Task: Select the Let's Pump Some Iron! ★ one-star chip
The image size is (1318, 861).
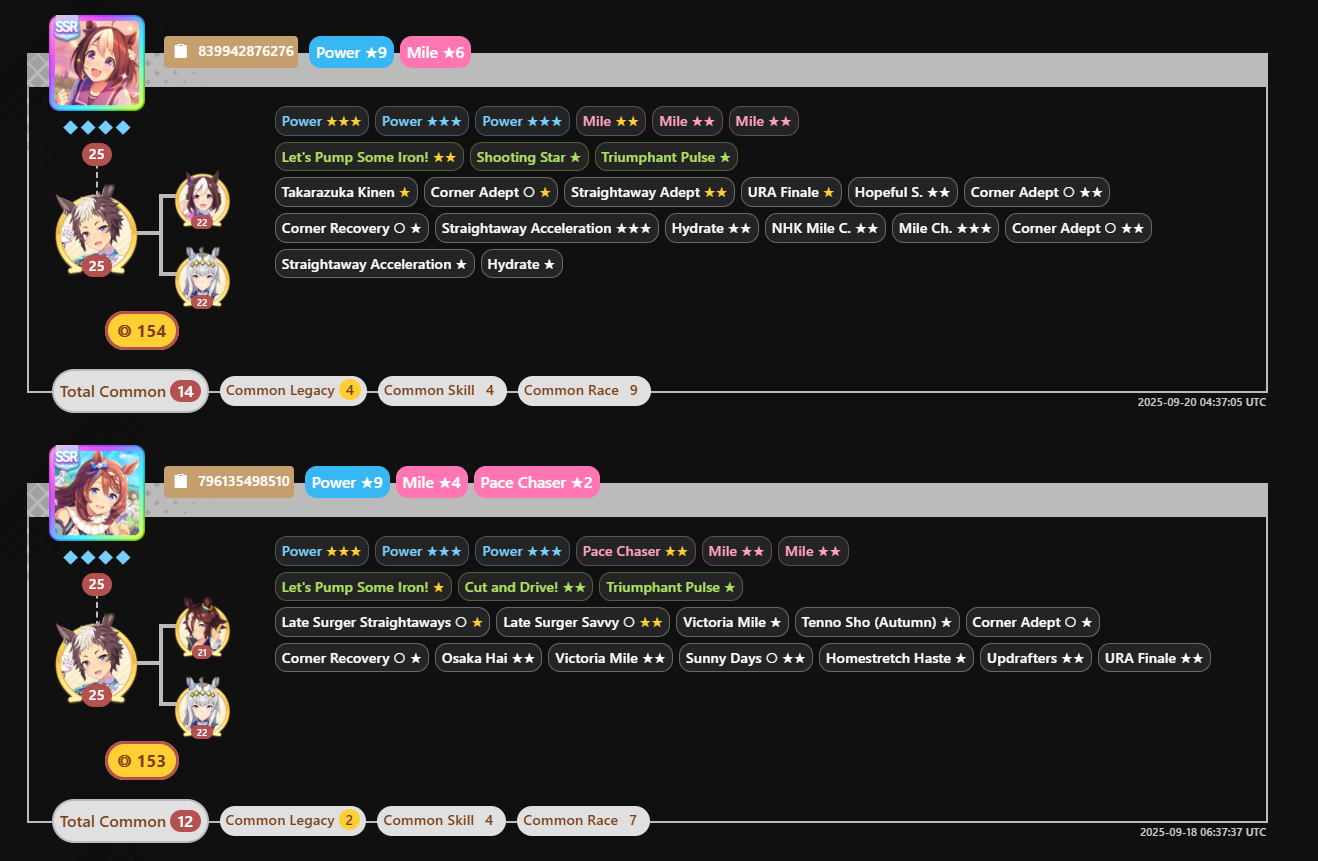Action: (x=363, y=587)
